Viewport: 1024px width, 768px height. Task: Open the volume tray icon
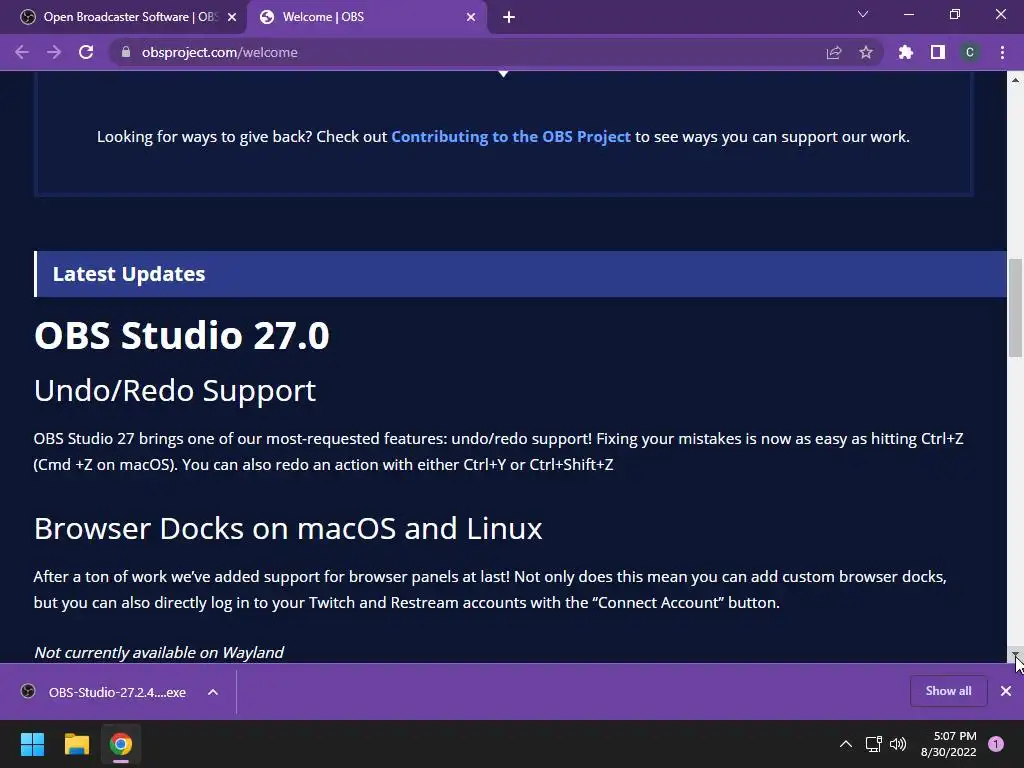pyautogui.click(x=899, y=744)
